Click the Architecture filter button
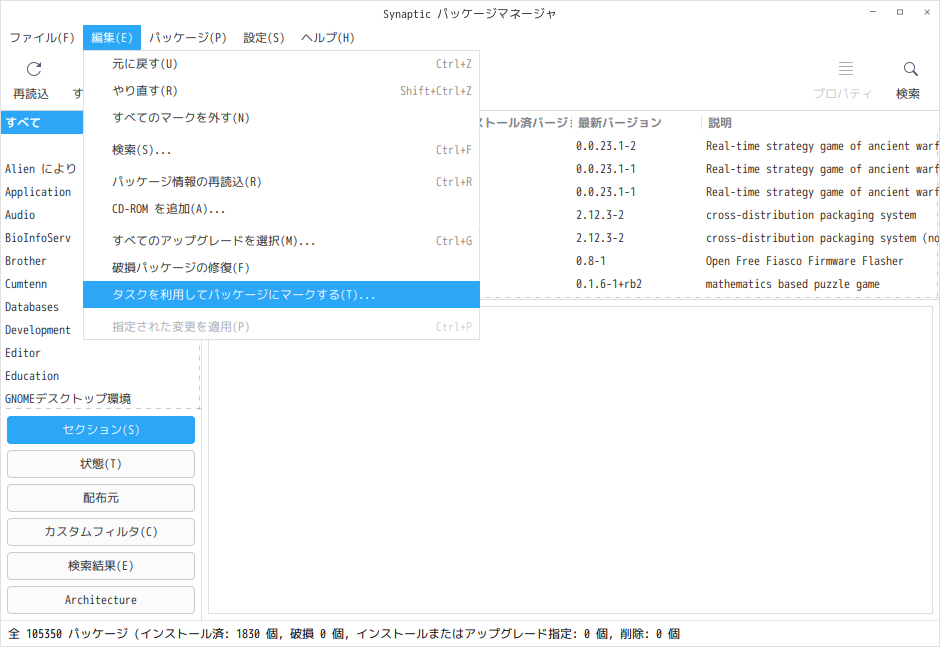Viewport: 940px width, 647px height. click(x=101, y=600)
